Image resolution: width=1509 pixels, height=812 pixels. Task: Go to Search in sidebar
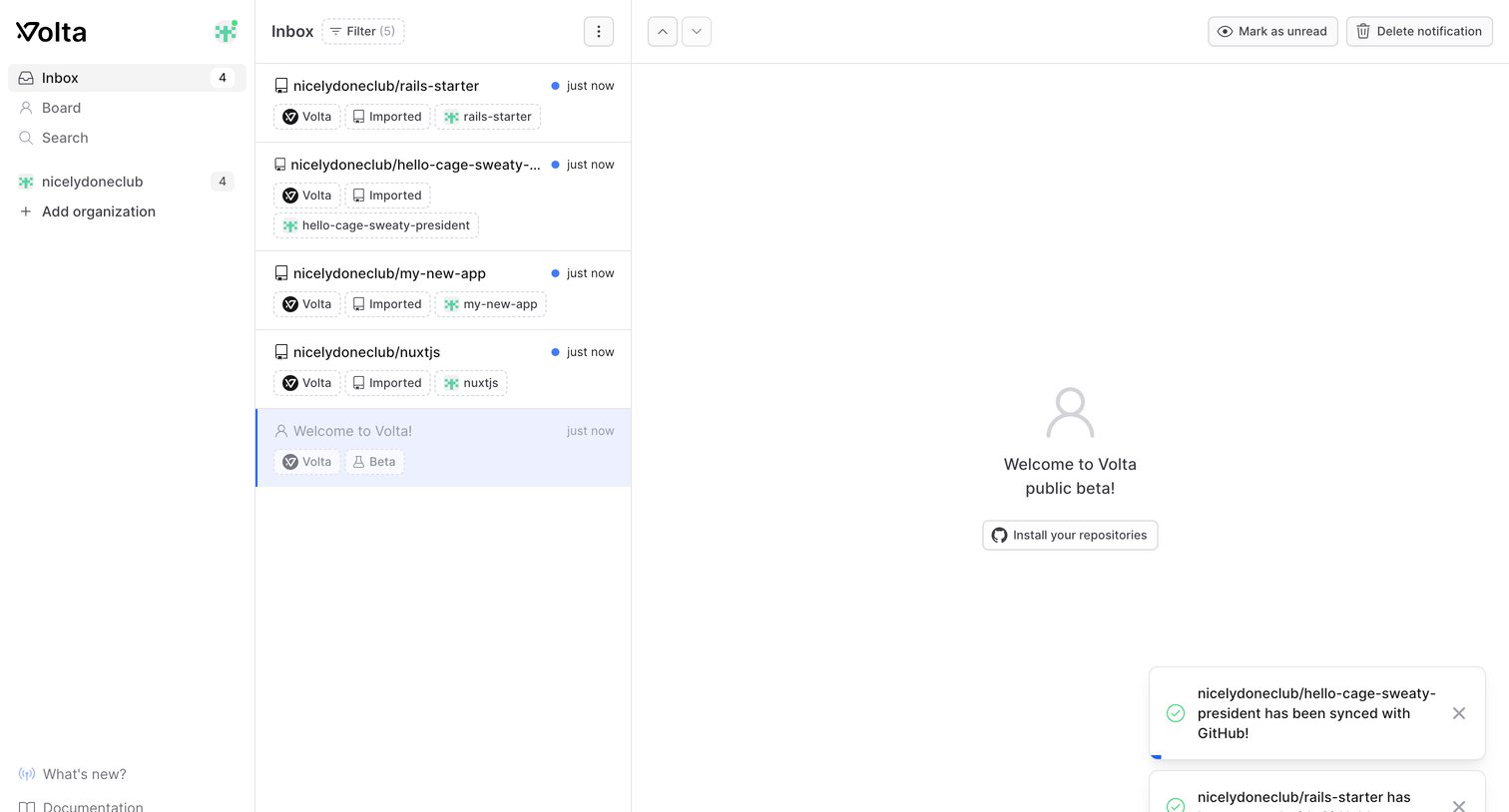pos(127,138)
